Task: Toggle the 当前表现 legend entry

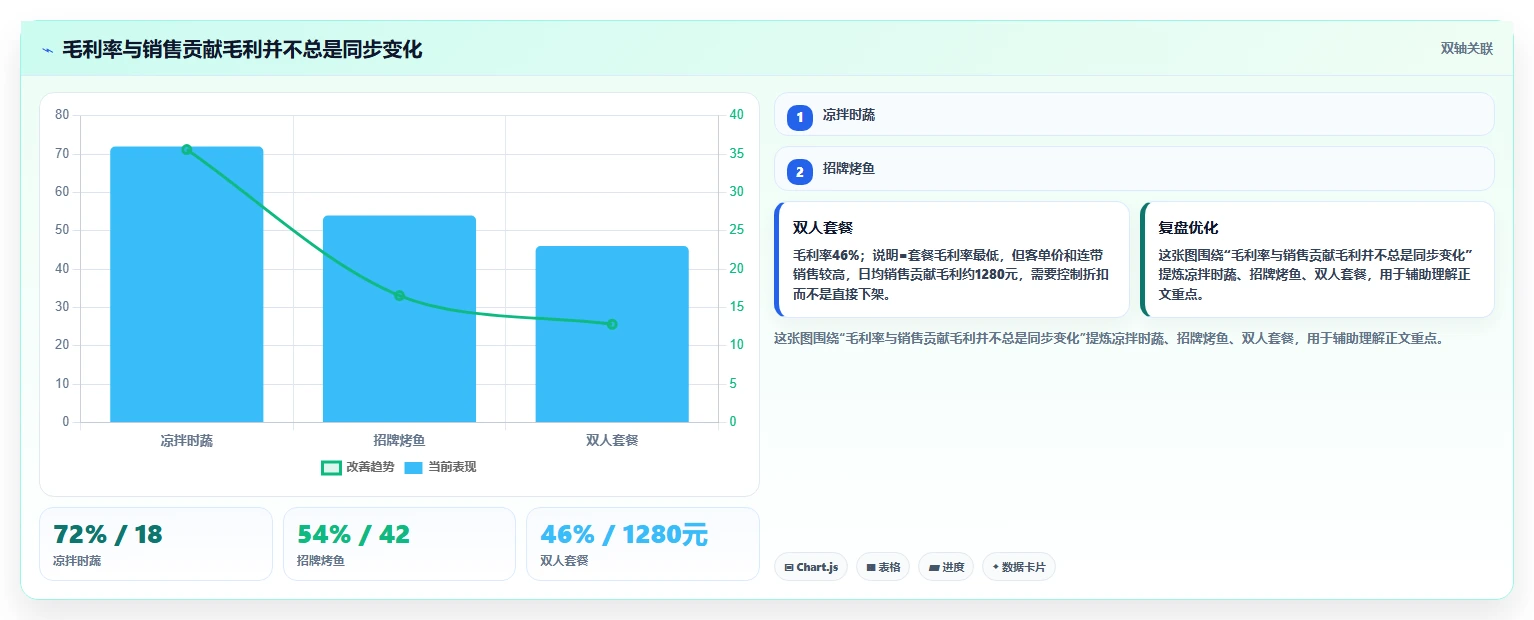Action: (441, 467)
